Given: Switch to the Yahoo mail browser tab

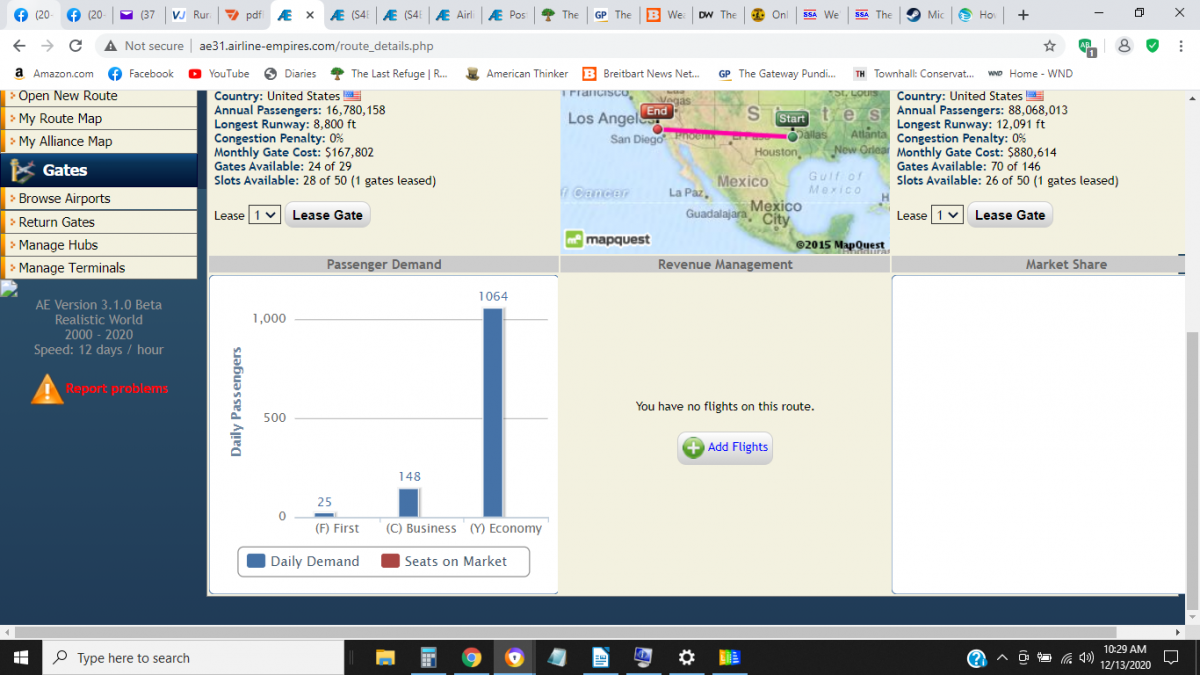Looking at the screenshot, I should 136,15.
